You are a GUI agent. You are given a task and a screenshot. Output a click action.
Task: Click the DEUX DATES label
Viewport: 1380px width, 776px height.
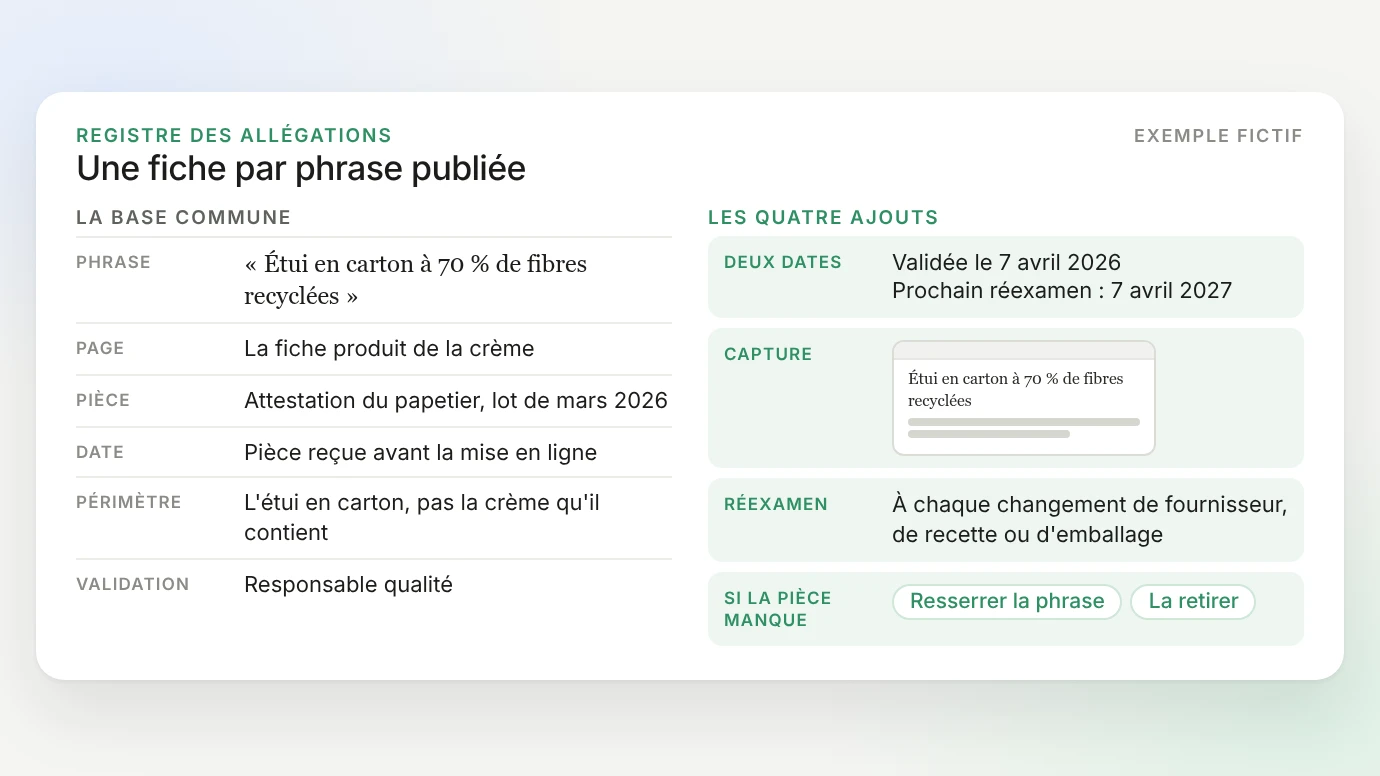(x=783, y=263)
